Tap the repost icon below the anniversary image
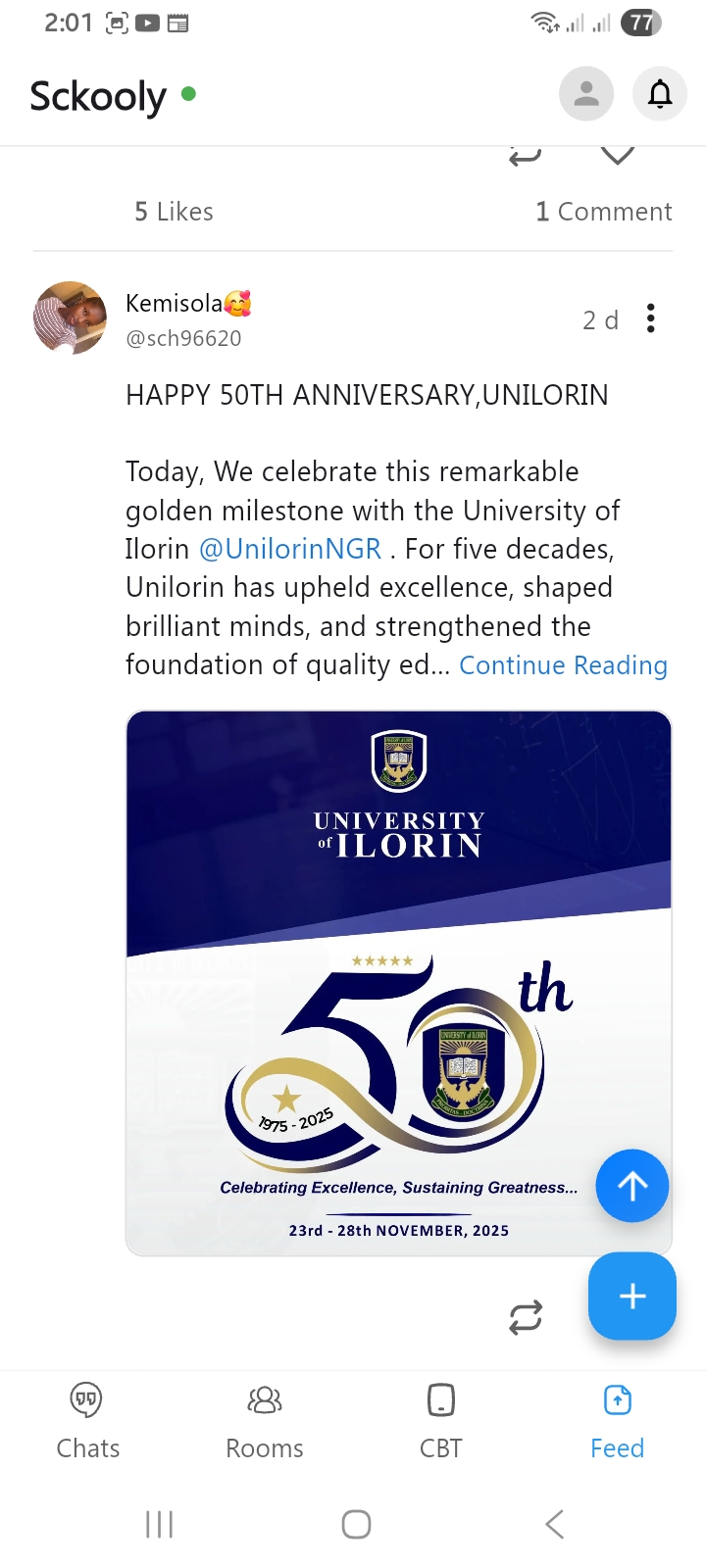706x1568 pixels. pos(526,1317)
